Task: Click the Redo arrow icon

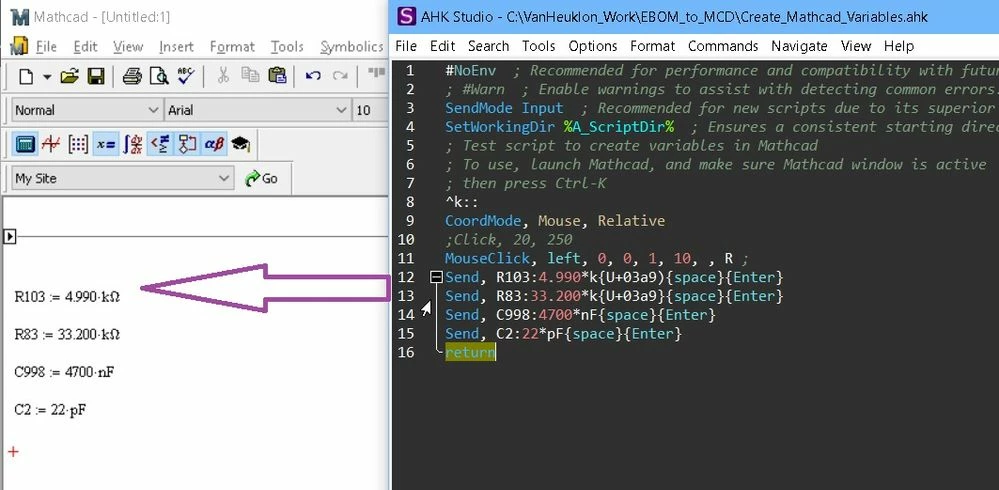Action: coord(340,76)
